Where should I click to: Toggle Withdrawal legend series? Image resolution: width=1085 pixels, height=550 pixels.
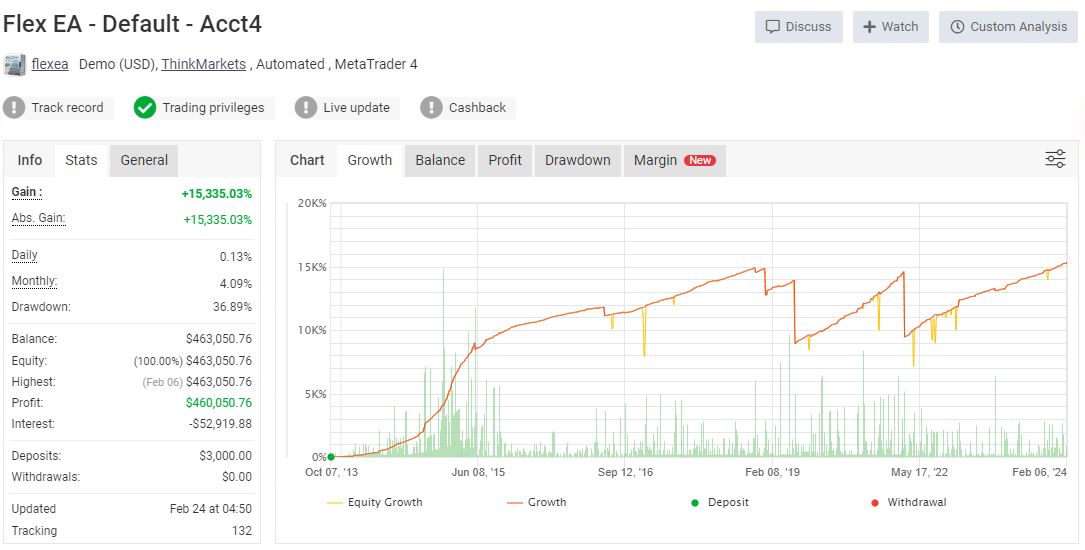(909, 502)
